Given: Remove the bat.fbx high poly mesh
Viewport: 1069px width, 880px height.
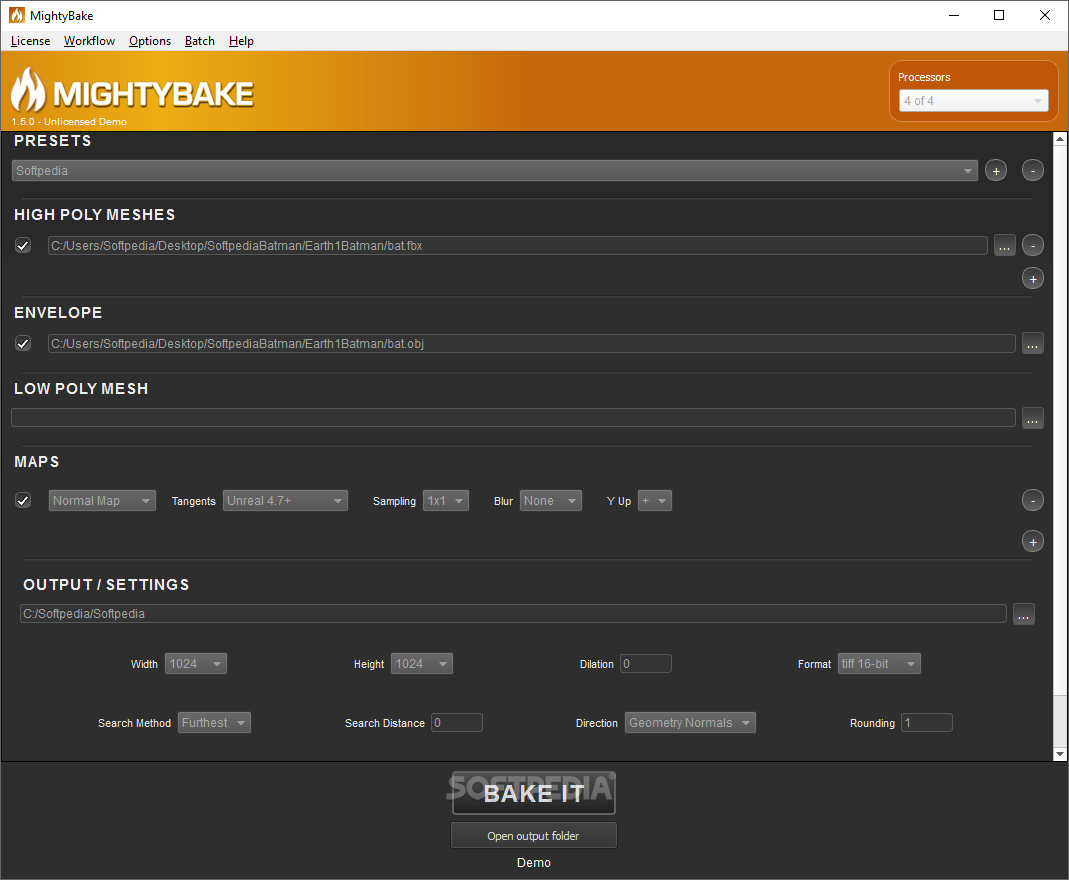Looking at the screenshot, I should point(1032,245).
